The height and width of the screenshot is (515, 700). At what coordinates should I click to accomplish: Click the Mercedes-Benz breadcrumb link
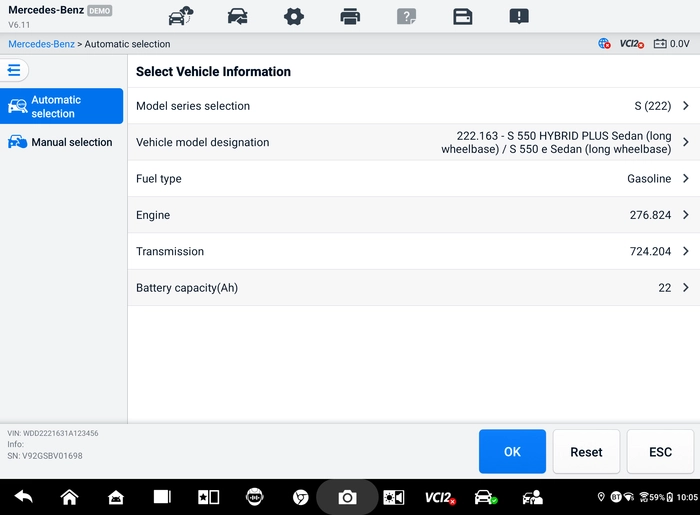(x=42, y=44)
